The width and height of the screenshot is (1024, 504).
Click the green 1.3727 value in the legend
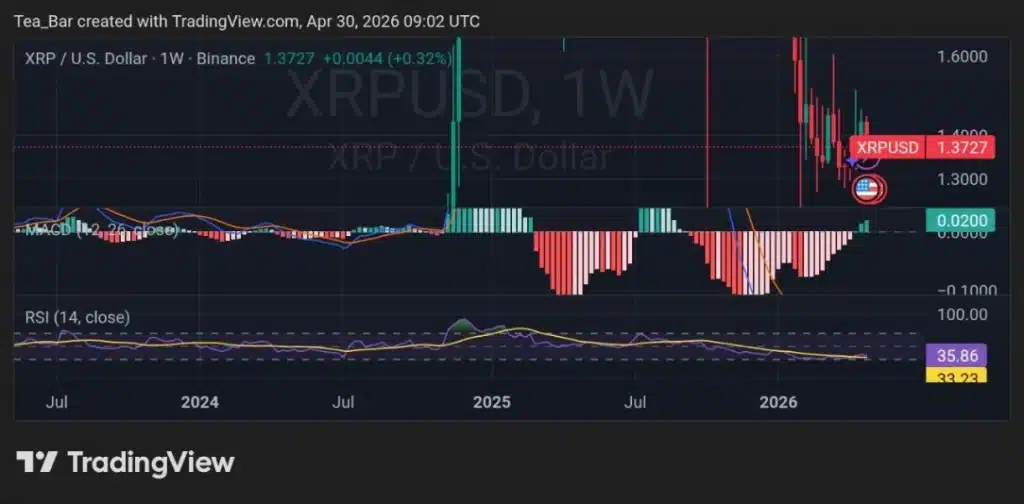pos(289,59)
